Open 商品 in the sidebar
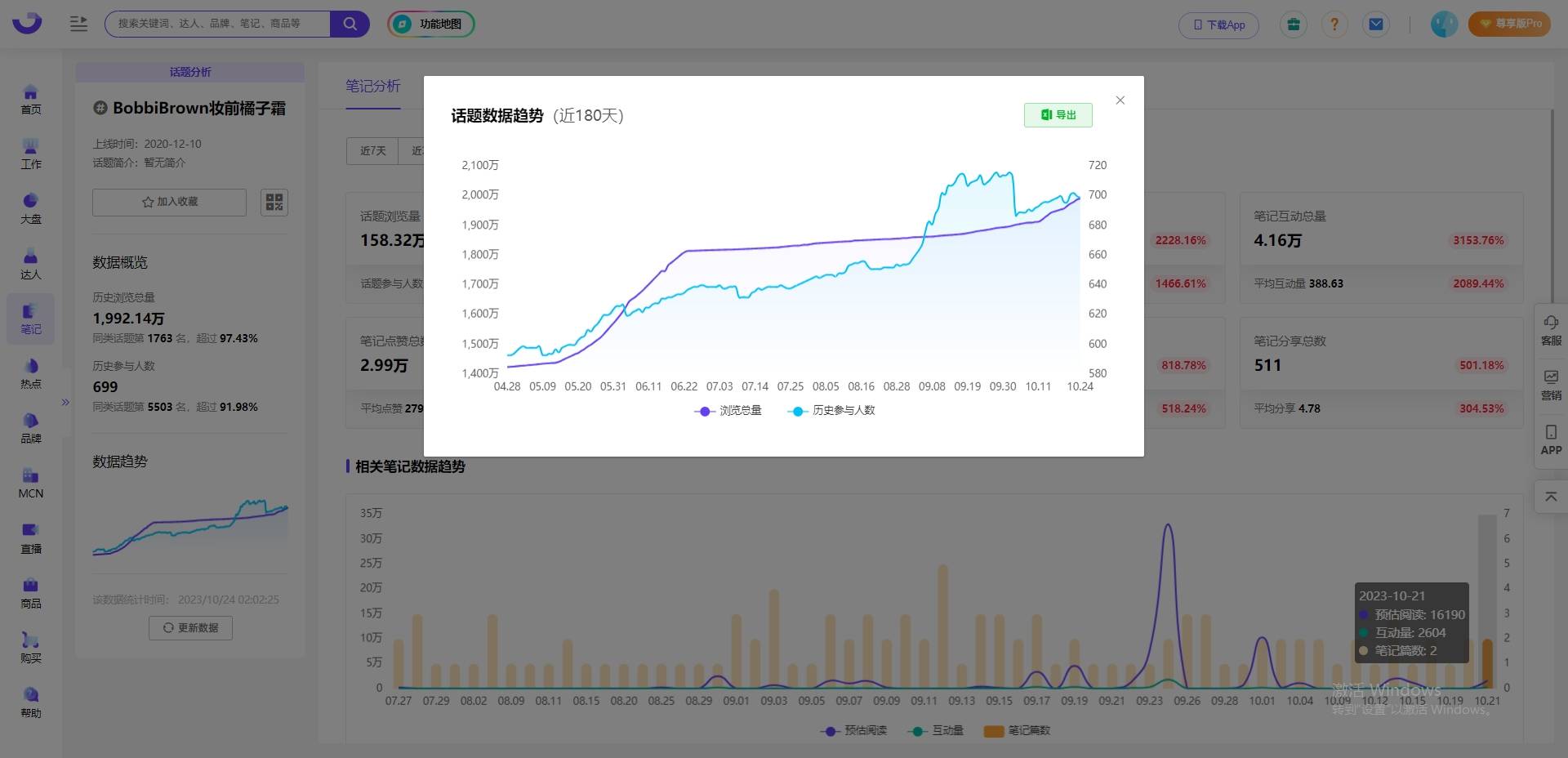The height and width of the screenshot is (758, 1568). pyautogui.click(x=31, y=593)
